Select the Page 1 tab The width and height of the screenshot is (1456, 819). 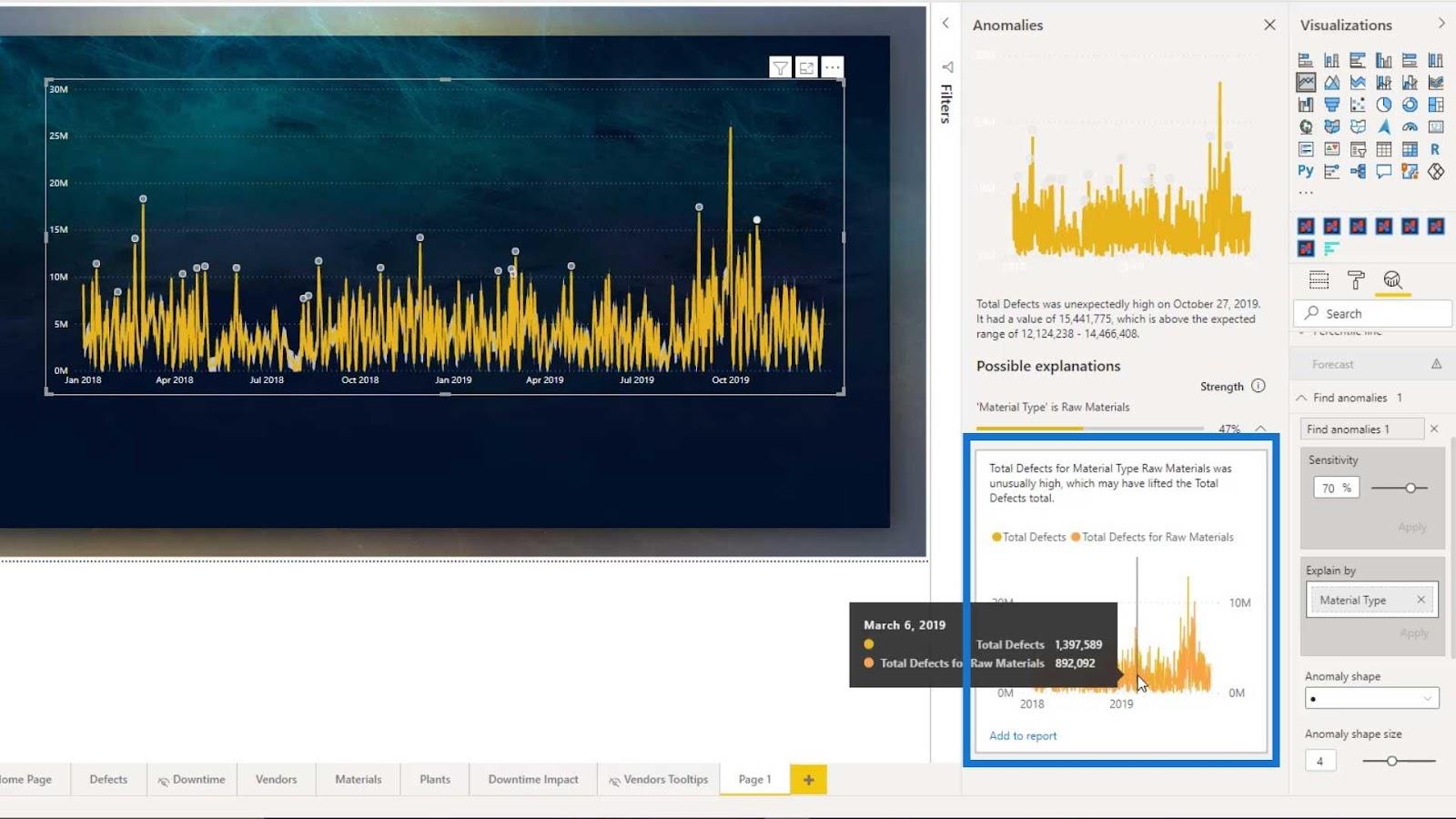(754, 779)
